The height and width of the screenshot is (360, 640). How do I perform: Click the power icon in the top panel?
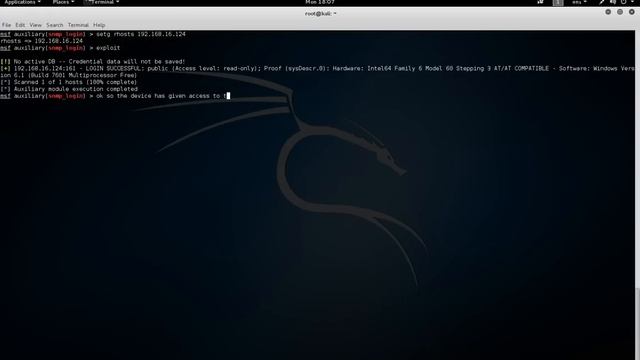click(x=623, y=2)
